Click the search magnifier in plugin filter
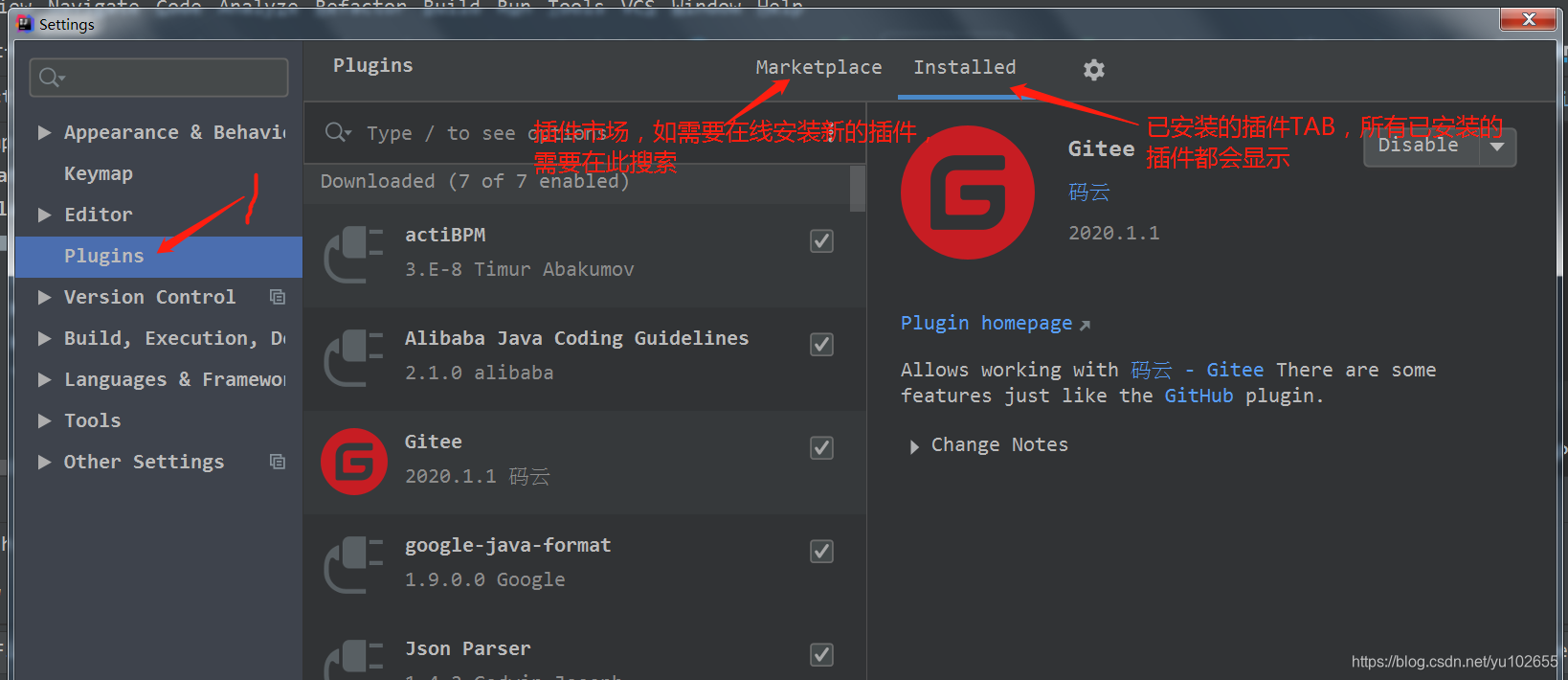The height and width of the screenshot is (680, 1568). point(337,132)
